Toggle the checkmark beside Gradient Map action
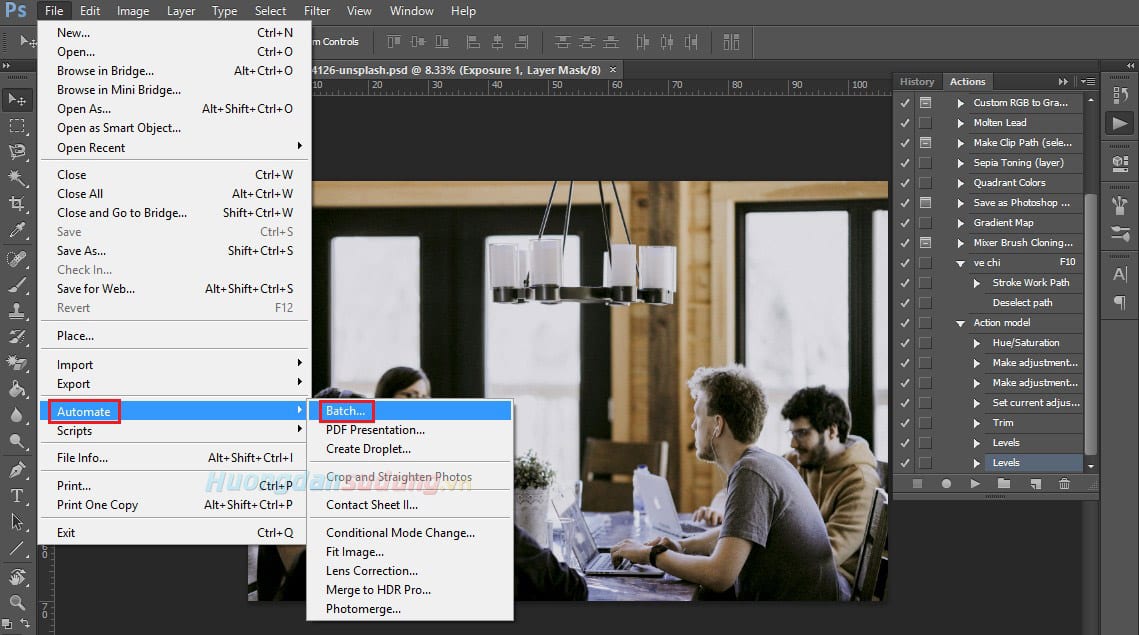Viewport: 1139px width, 635px height. [905, 222]
